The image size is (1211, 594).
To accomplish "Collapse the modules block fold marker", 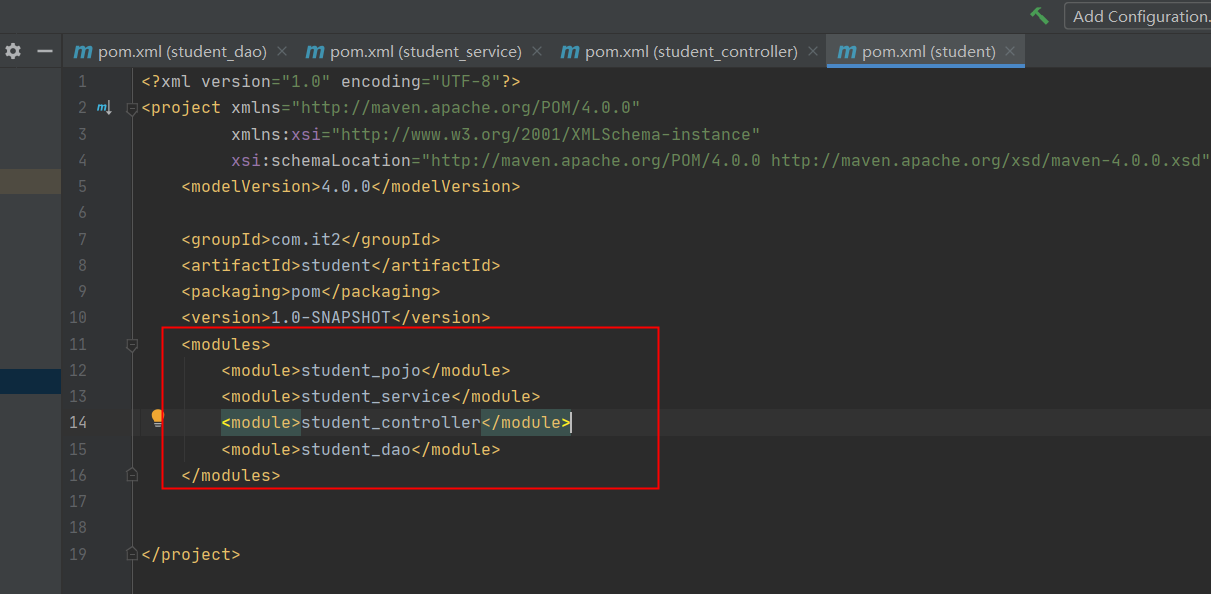I will (131, 345).
